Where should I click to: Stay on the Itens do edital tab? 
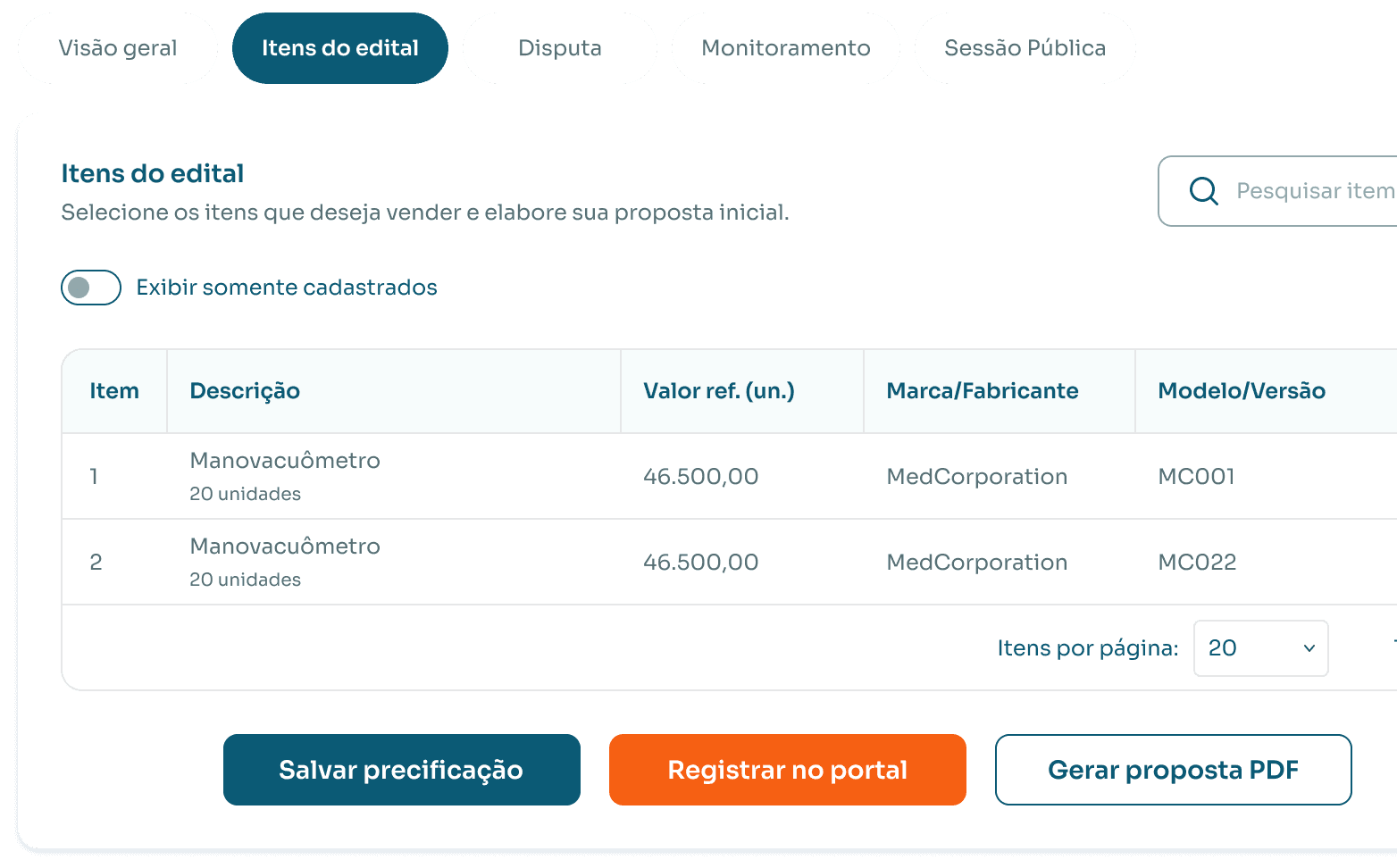pos(339,48)
